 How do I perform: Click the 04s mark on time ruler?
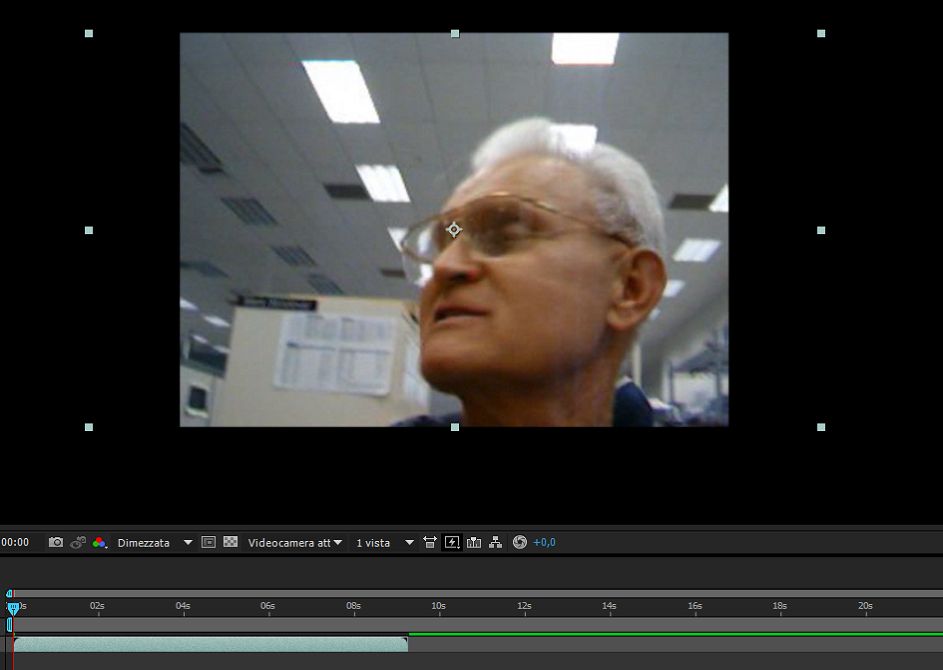coord(183,606)
